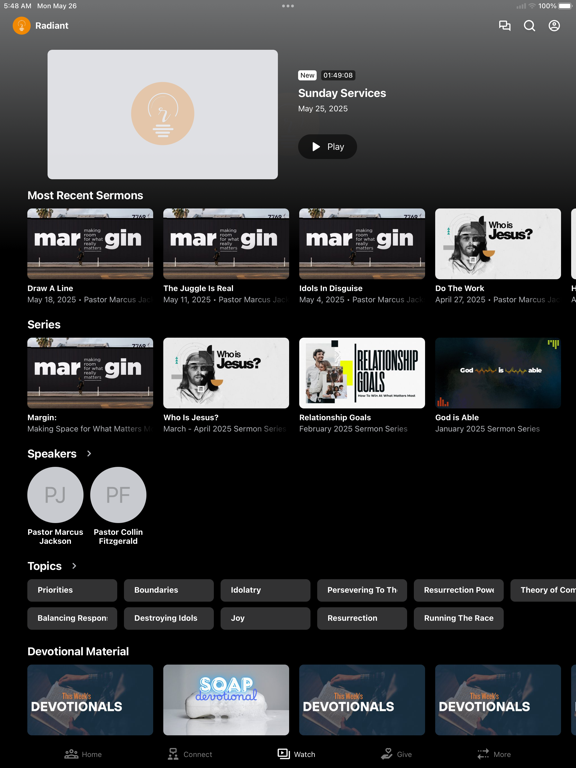576x768 pixels.
Task: Open Pastor Marcus Jackson name label
Action: (x=55, y=536)
